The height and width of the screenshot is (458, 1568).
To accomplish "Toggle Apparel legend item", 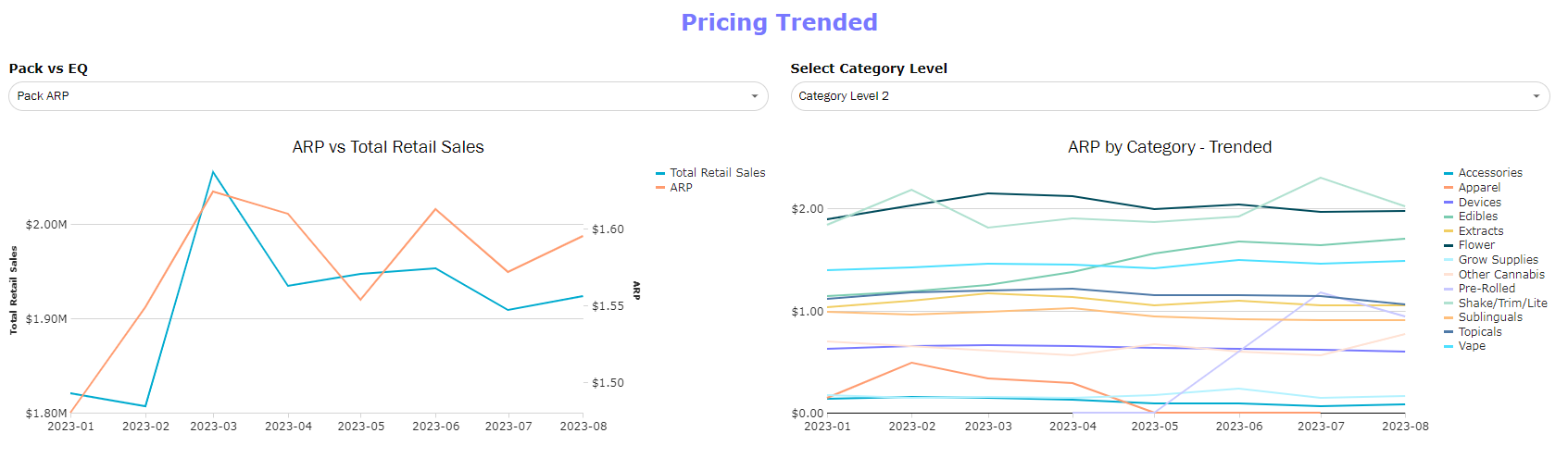I will coord(1479,188).
